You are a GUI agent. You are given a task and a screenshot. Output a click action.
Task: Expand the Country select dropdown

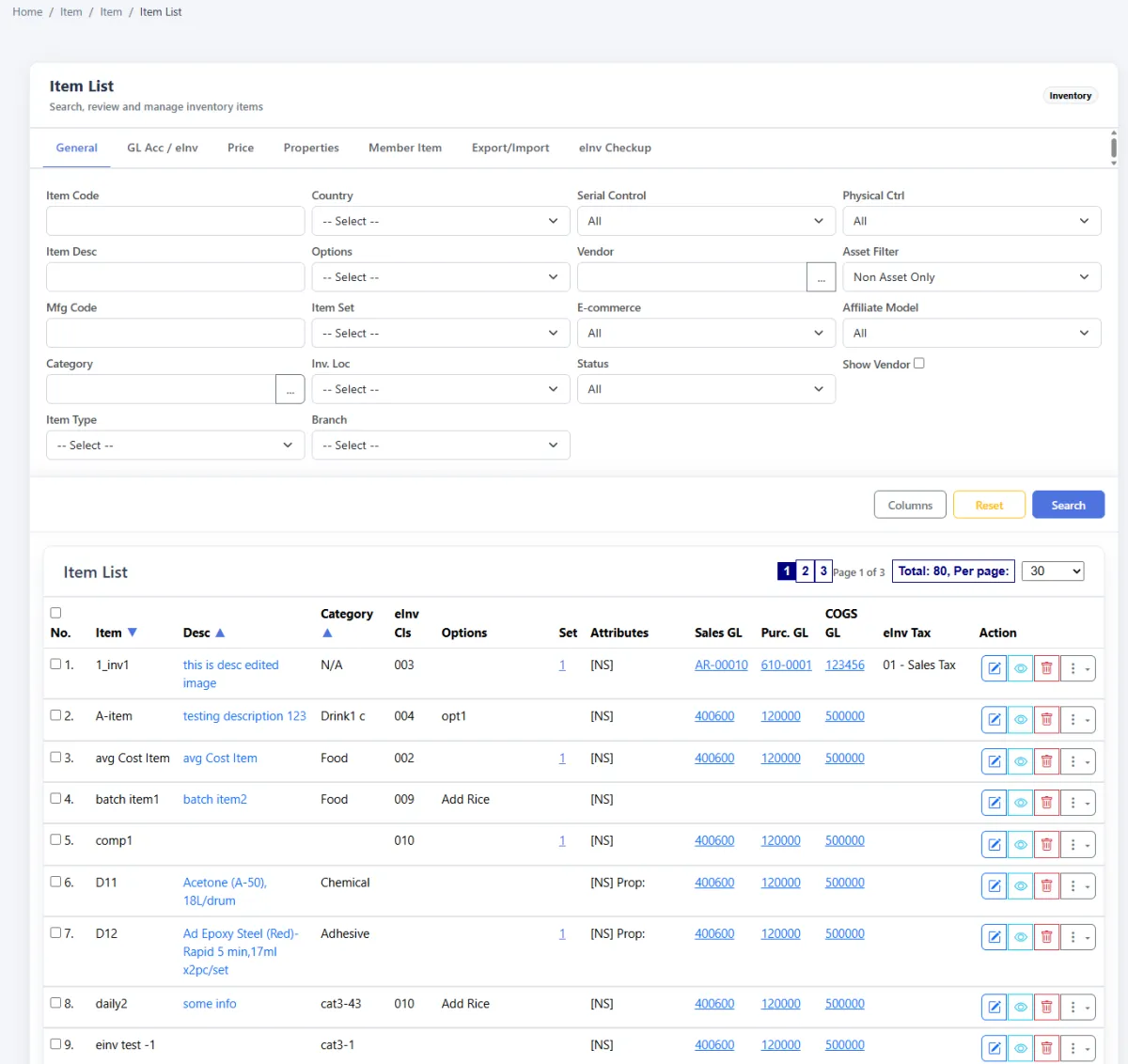pos(441,221)
